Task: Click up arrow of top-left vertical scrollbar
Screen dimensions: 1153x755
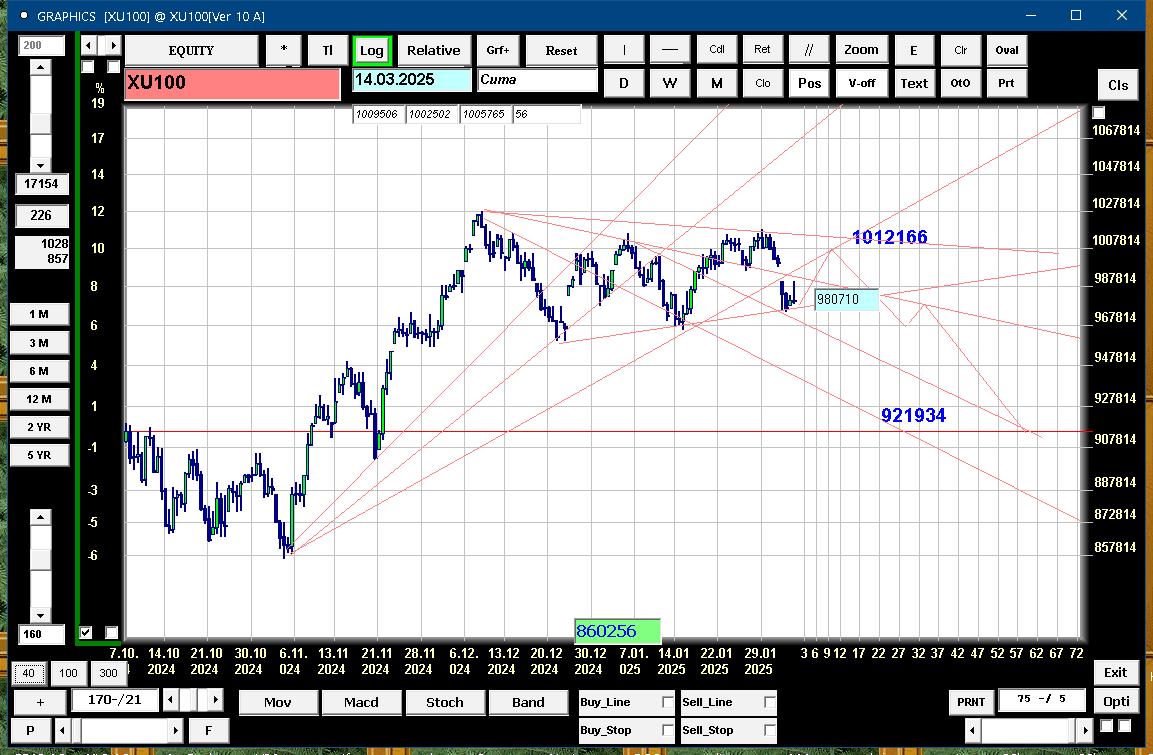Action: 40,67
